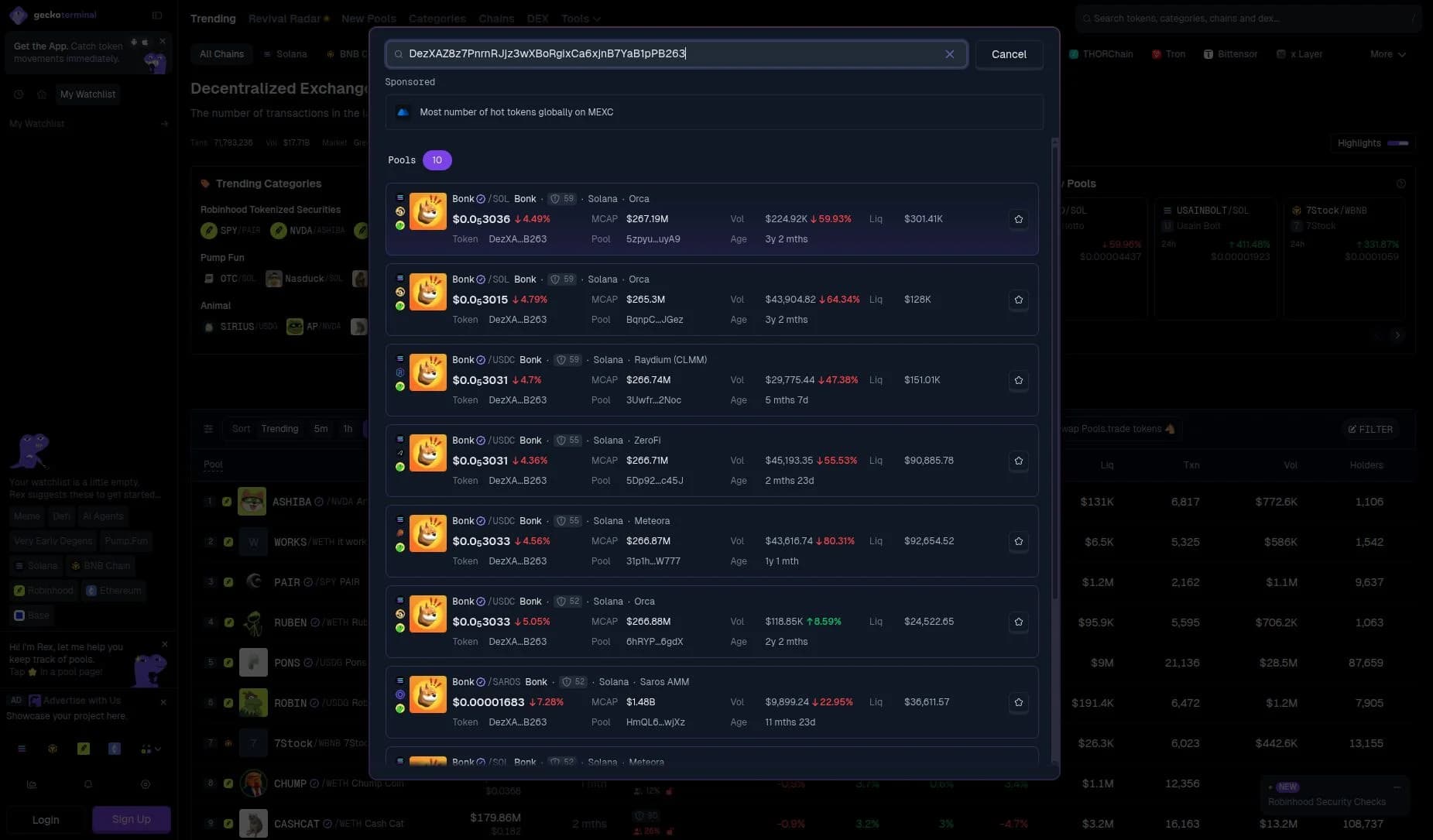Favorite the Bonk/USDC Raydium (CLMM) pool
1433x840 pixels.
click(1018, 380)
